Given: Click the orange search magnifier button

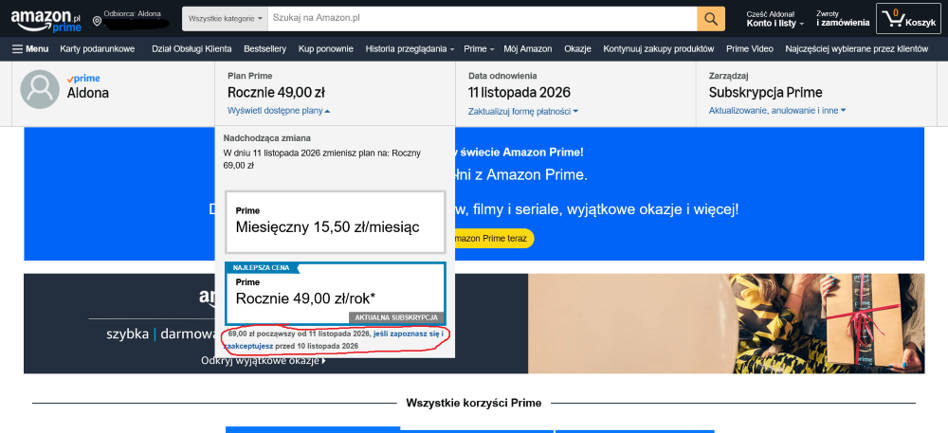Looking at the screenshot, I should [711, 19].
